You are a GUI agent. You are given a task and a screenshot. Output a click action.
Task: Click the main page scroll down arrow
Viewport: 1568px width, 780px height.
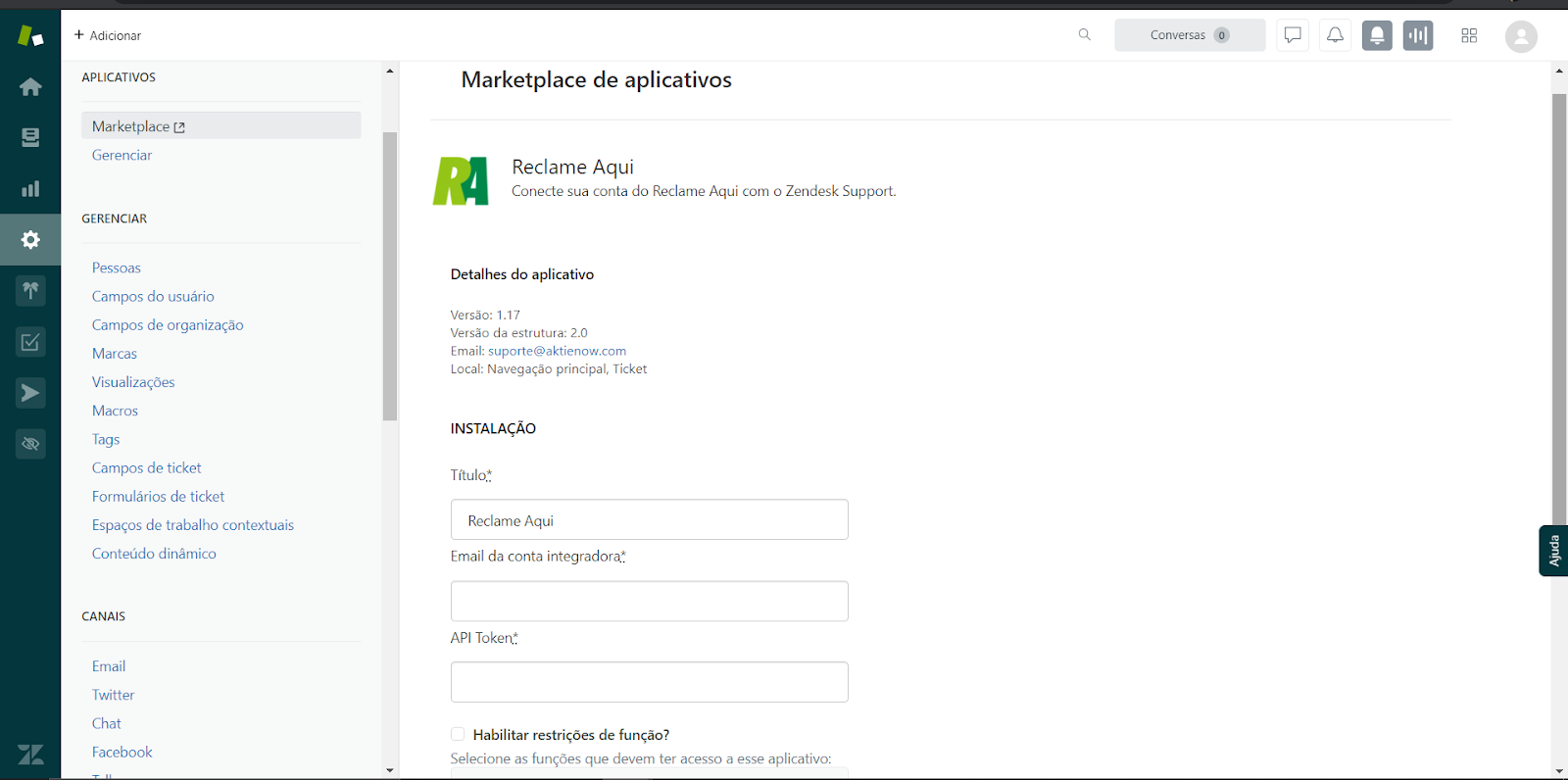1559,771
